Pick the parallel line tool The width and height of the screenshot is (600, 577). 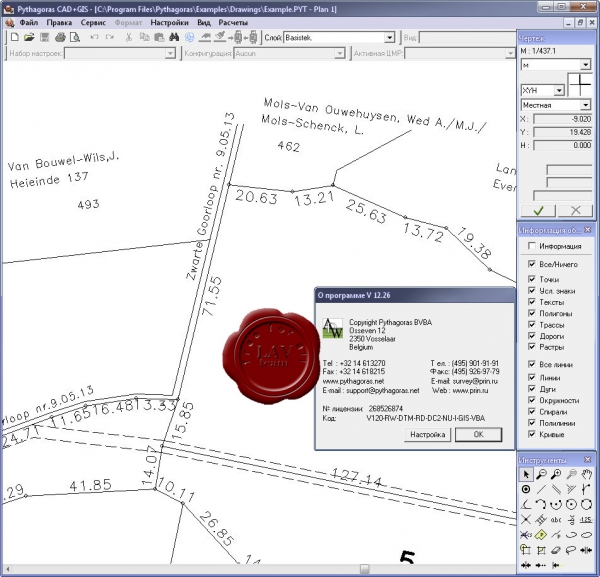[x=556, y=489]
